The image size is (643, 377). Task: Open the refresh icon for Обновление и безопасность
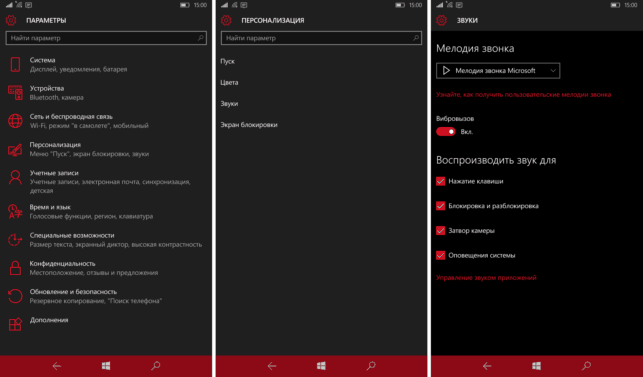pyautogui.click(x=15, y=296)
